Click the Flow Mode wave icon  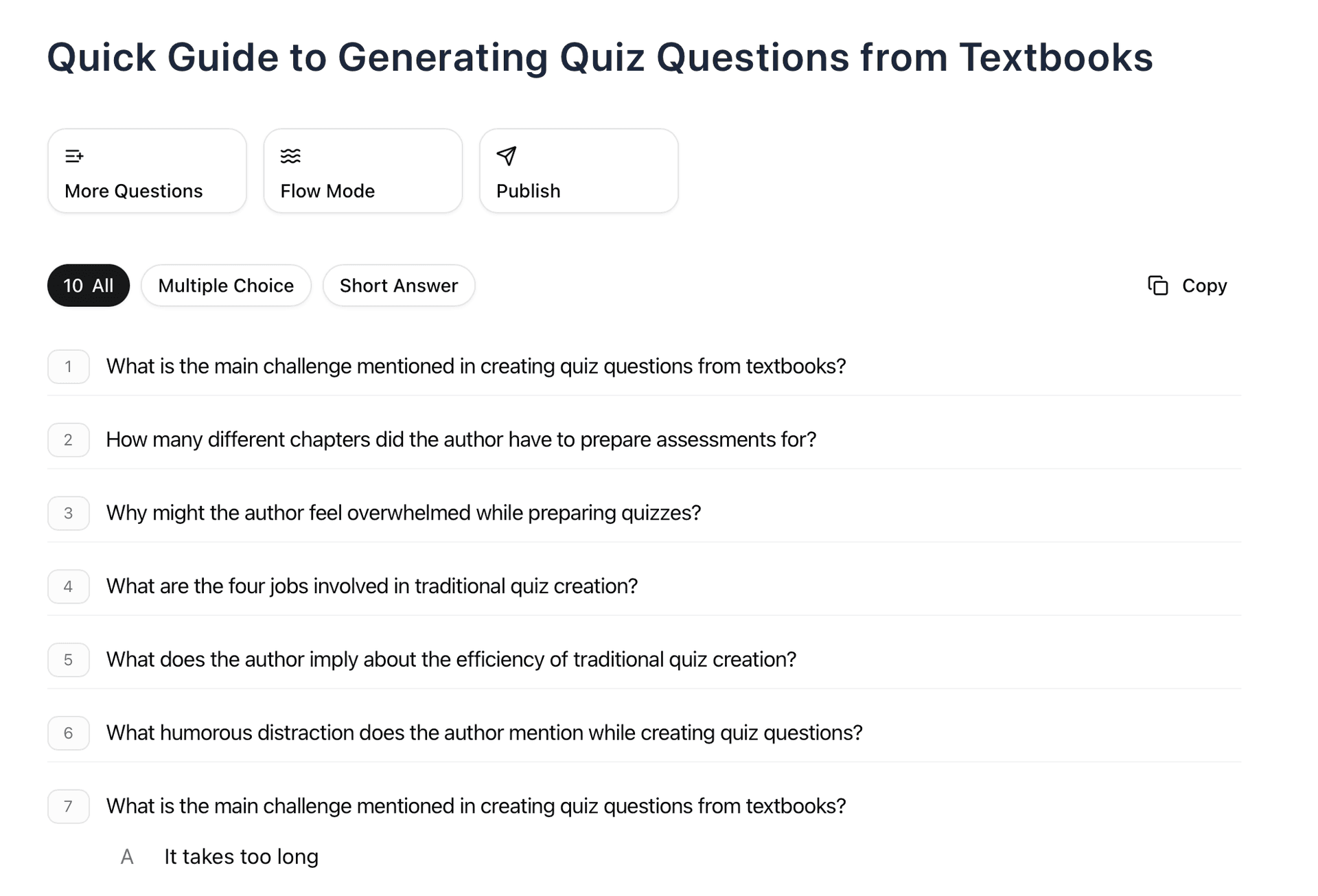point(290,155)
